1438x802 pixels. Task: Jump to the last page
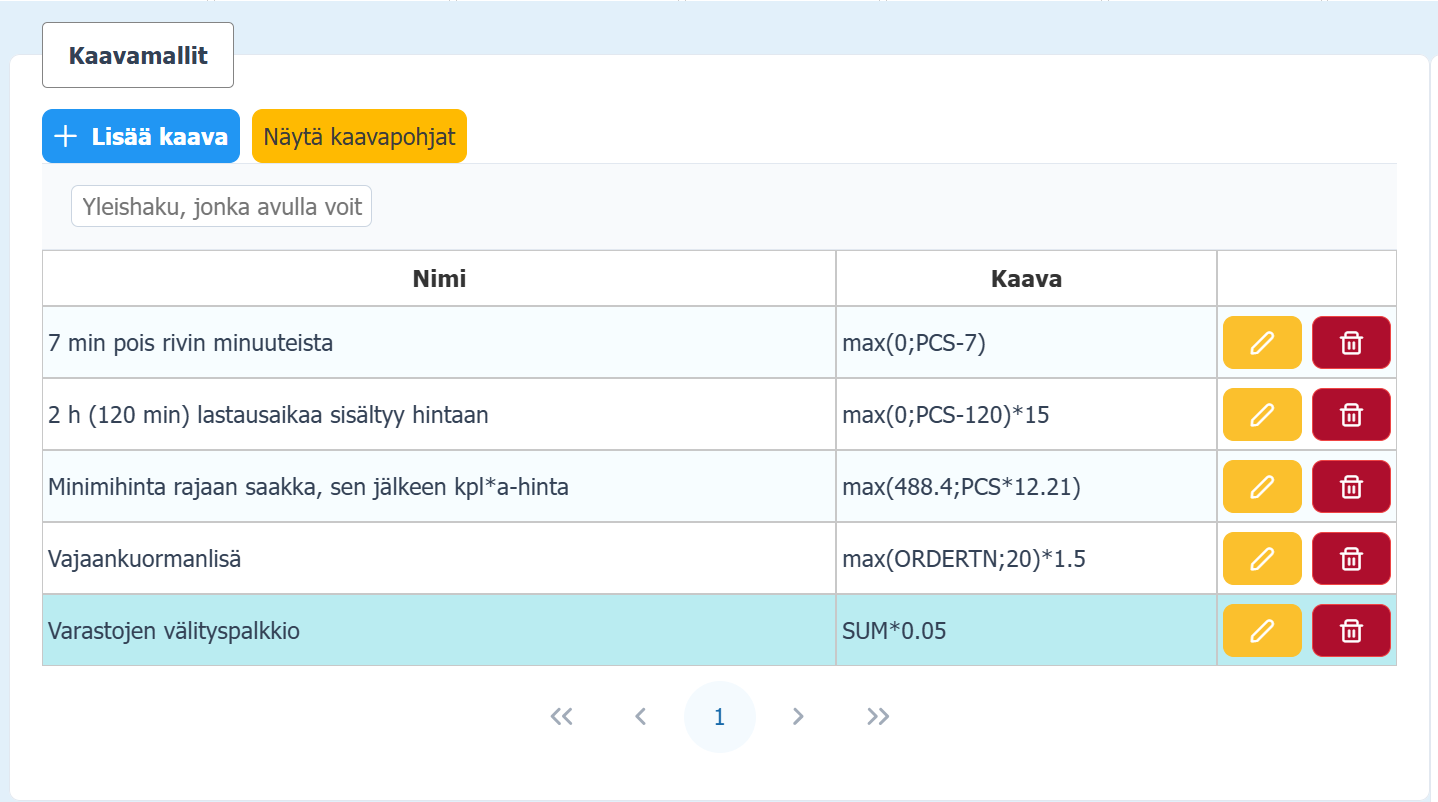878,716
